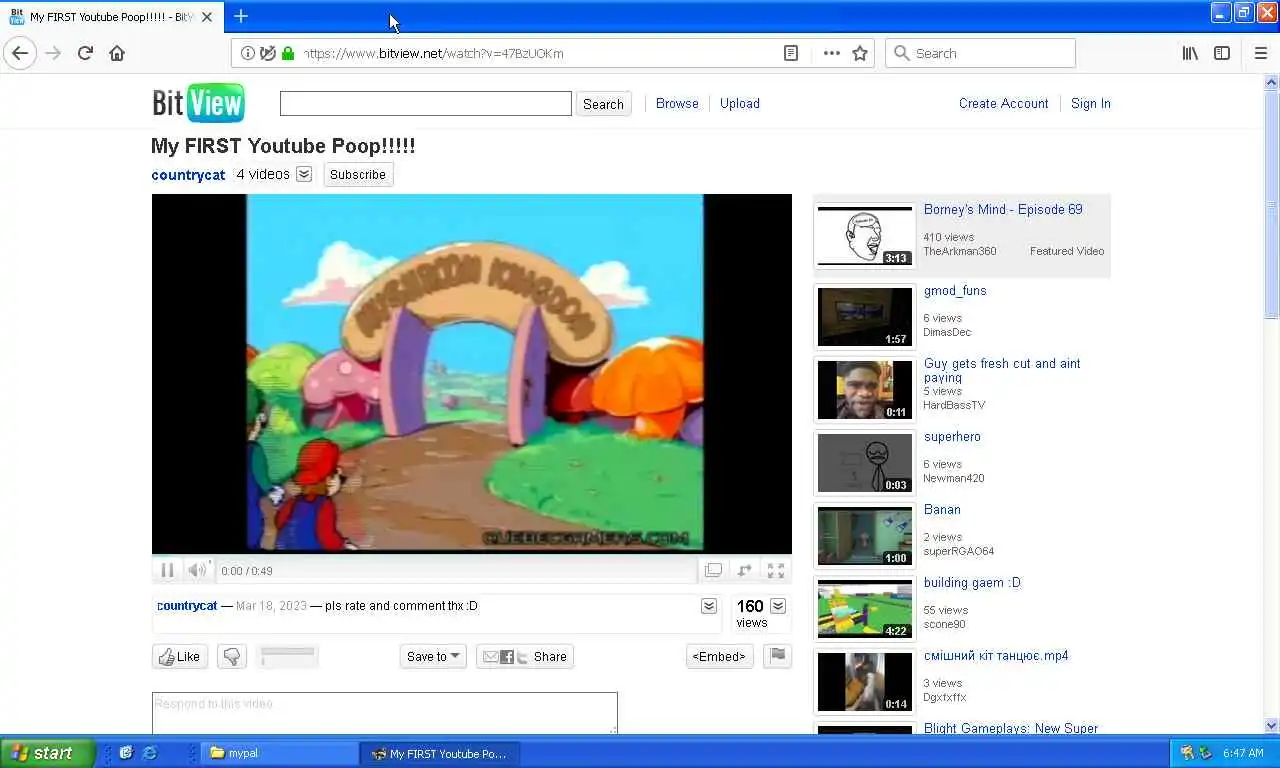1280x768 pixels.
Task: Open the Windows start menu
Action: point(47,753)
